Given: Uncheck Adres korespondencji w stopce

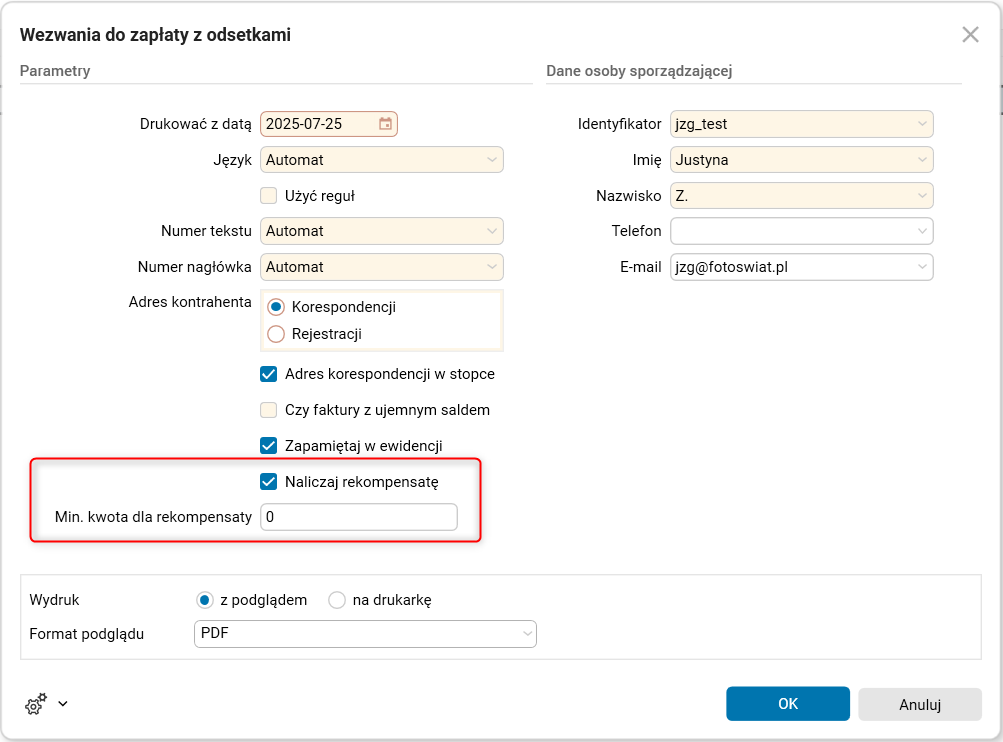Looking at the screenshot, I should point(269,374).
